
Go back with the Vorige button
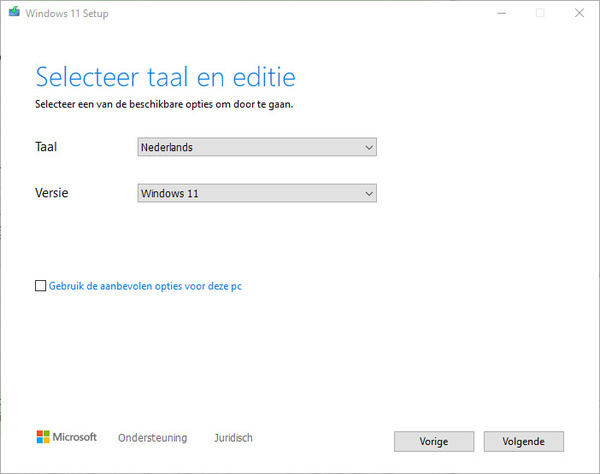coord(434,441)
